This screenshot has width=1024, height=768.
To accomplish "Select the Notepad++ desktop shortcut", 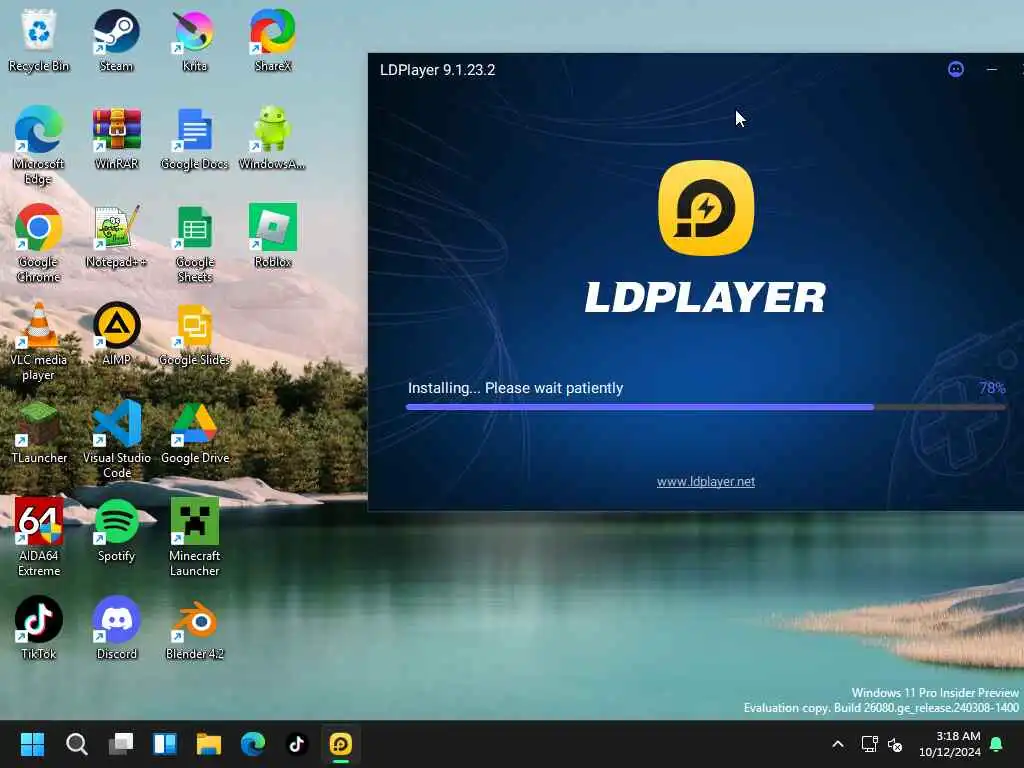I will [116, 236].
